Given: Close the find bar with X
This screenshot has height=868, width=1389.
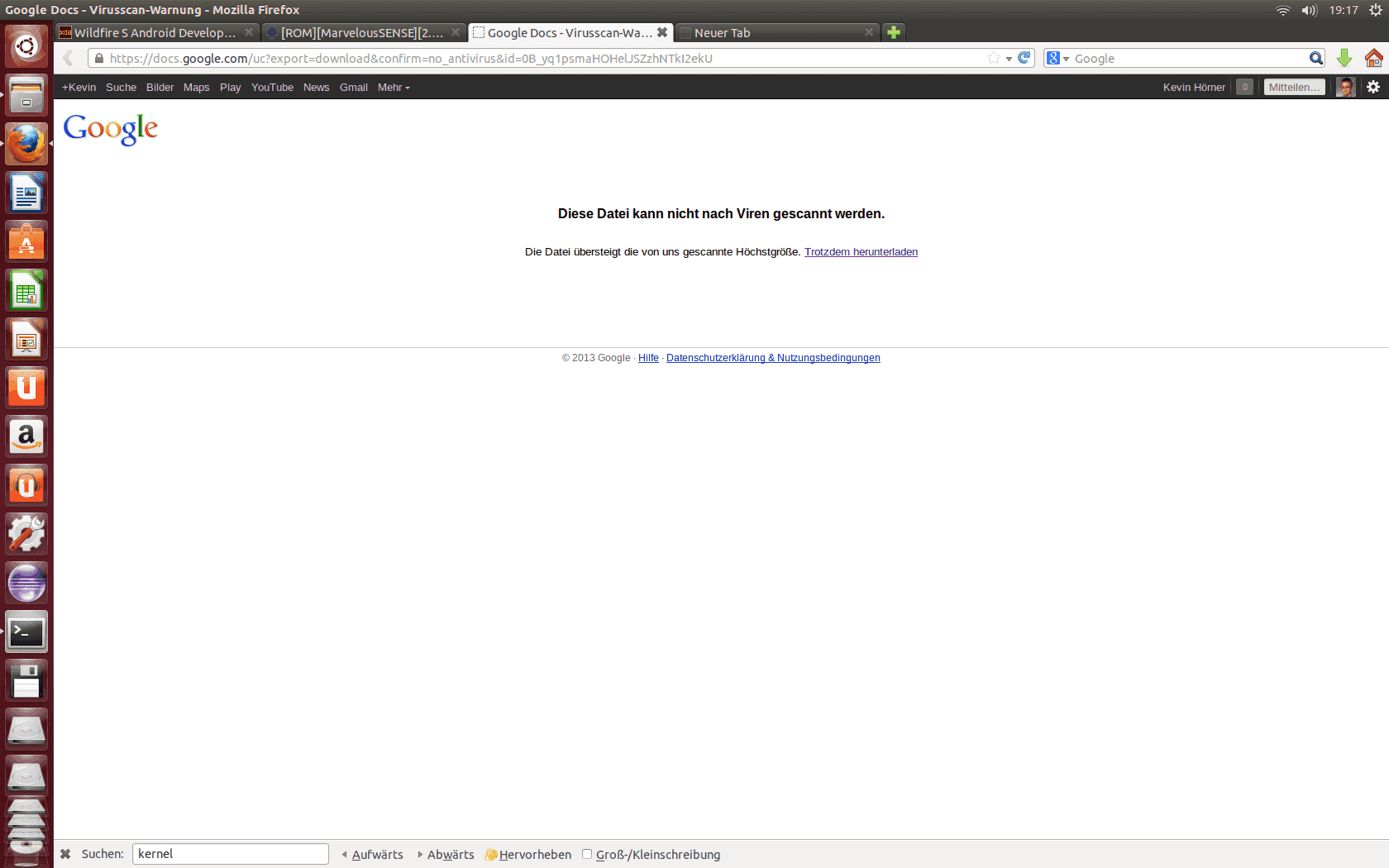Looking at the screenshot, I should pyautogui.click(x=65, y=854).
